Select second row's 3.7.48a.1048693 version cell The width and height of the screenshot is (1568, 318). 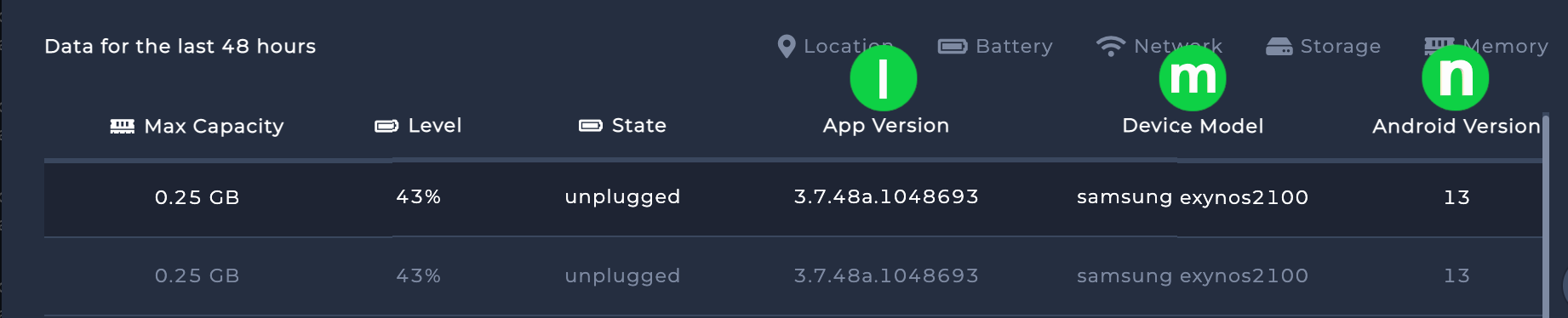(x=886, y=275)
